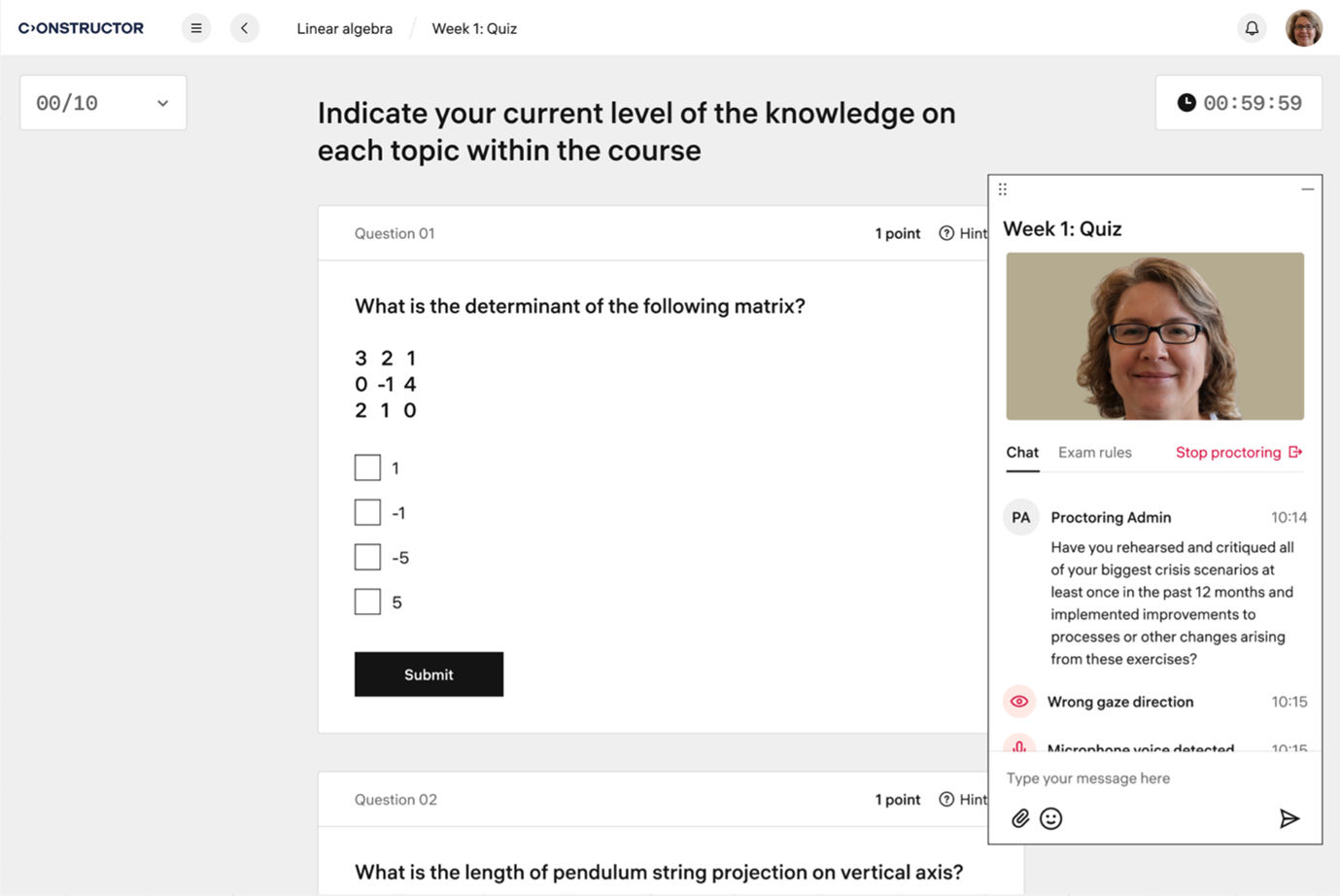Switch to the Exam rules tab
Viewport: 1340px width, 896px height.
[1094, 453]
